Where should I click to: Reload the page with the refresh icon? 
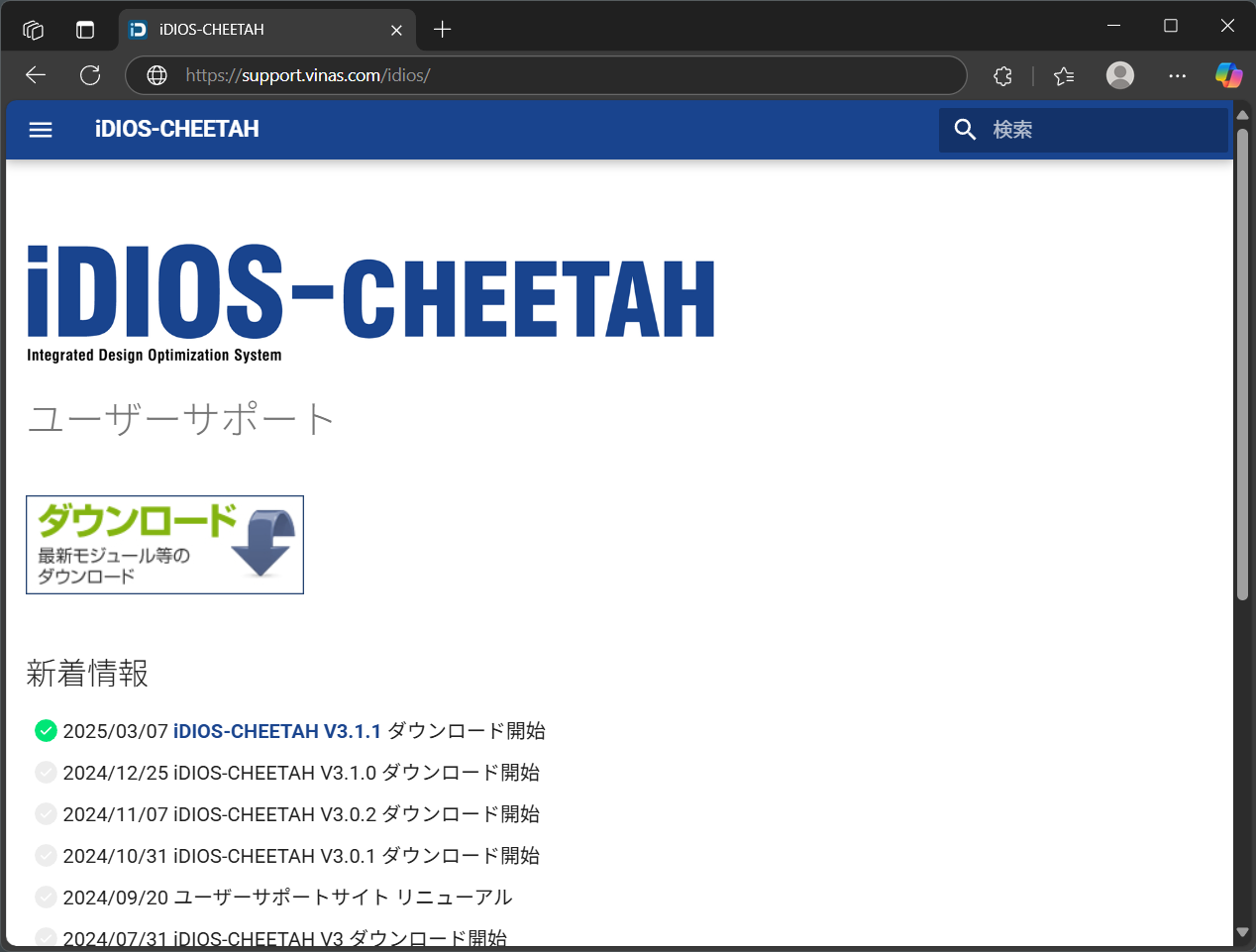(90, 75)
